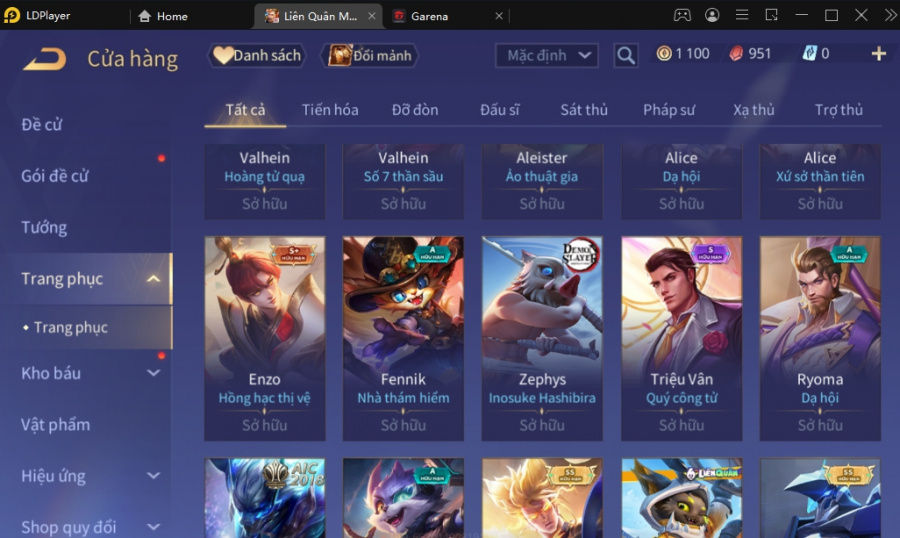The height and width of the screenshot is (538, 900).
Task: Expand the Hiệu ứng sidebar section
Action: [153, 476]
